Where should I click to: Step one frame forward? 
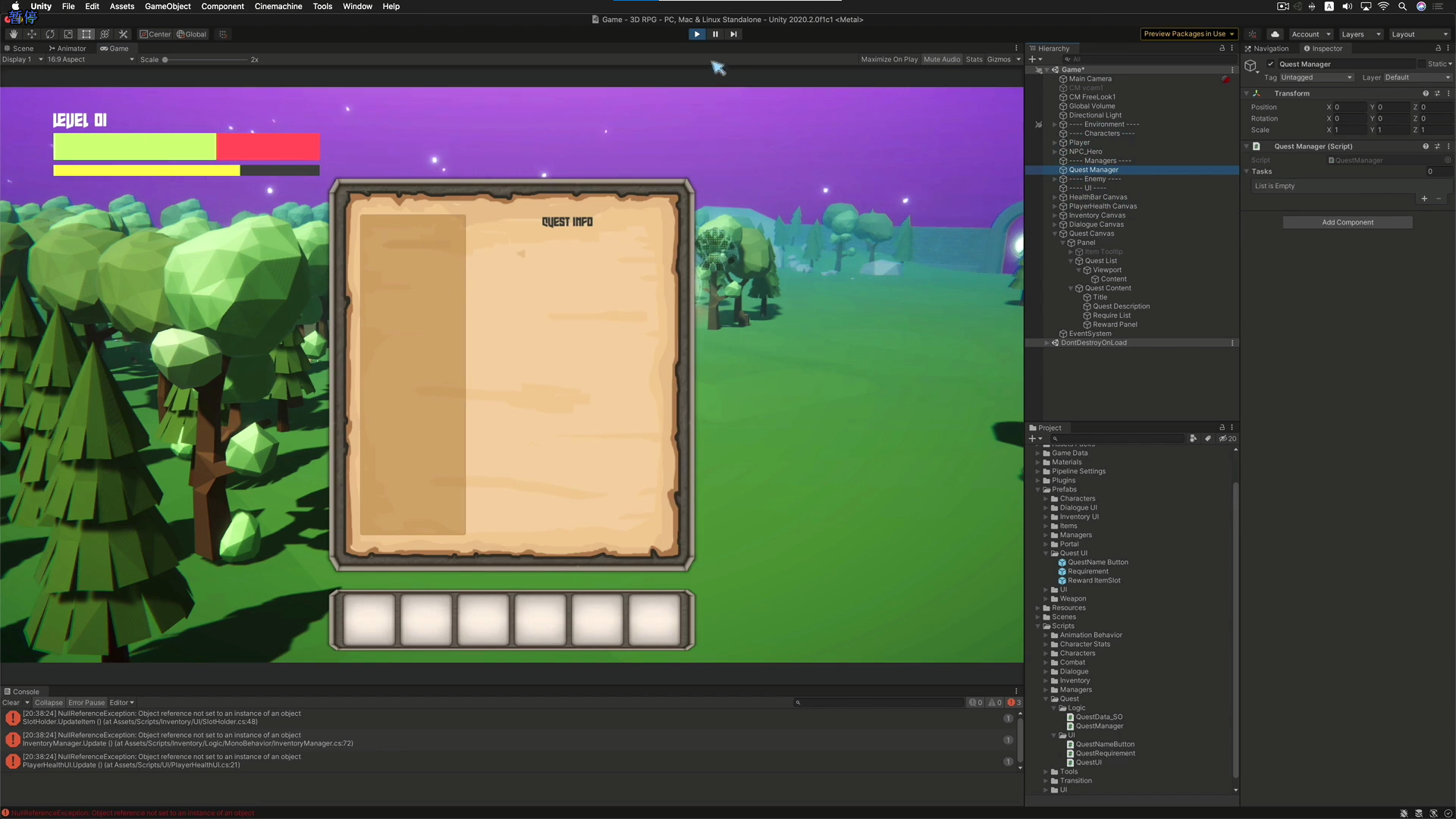click(x=733, y=34)
